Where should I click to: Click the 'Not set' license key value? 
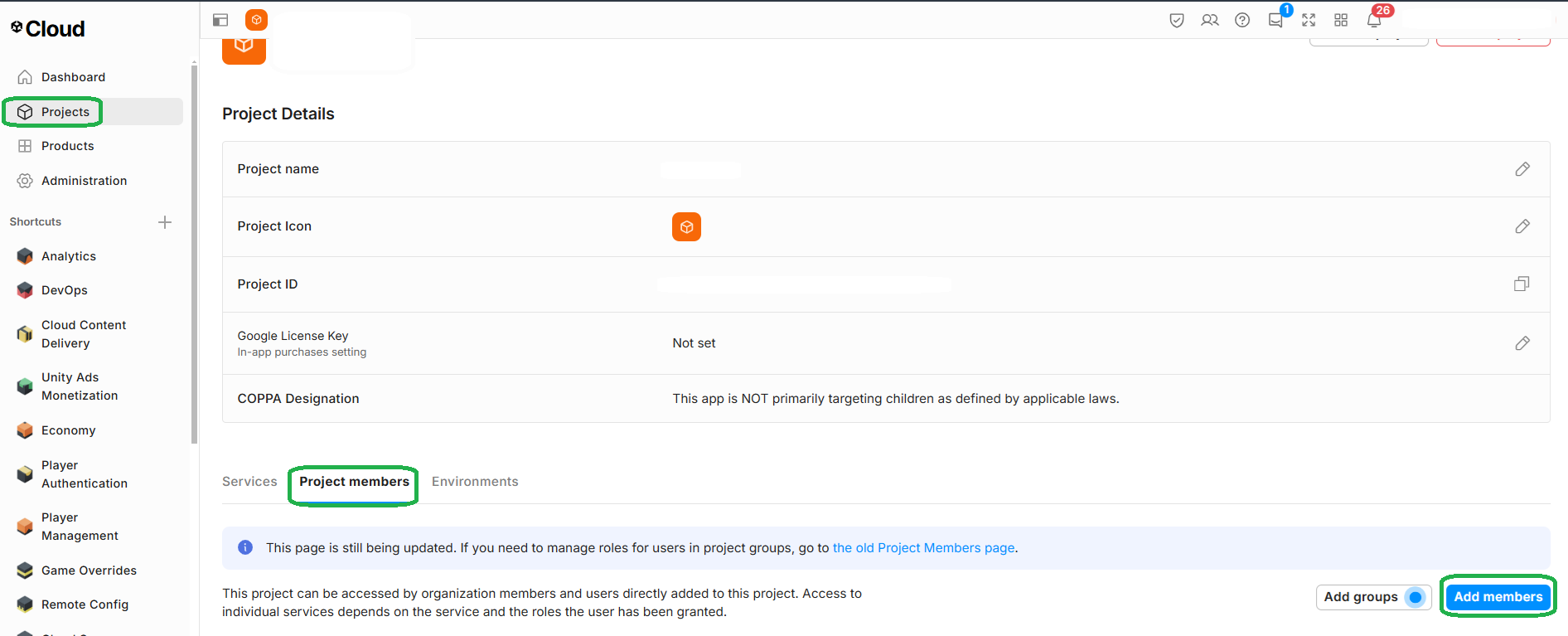[x=694, y=343]
